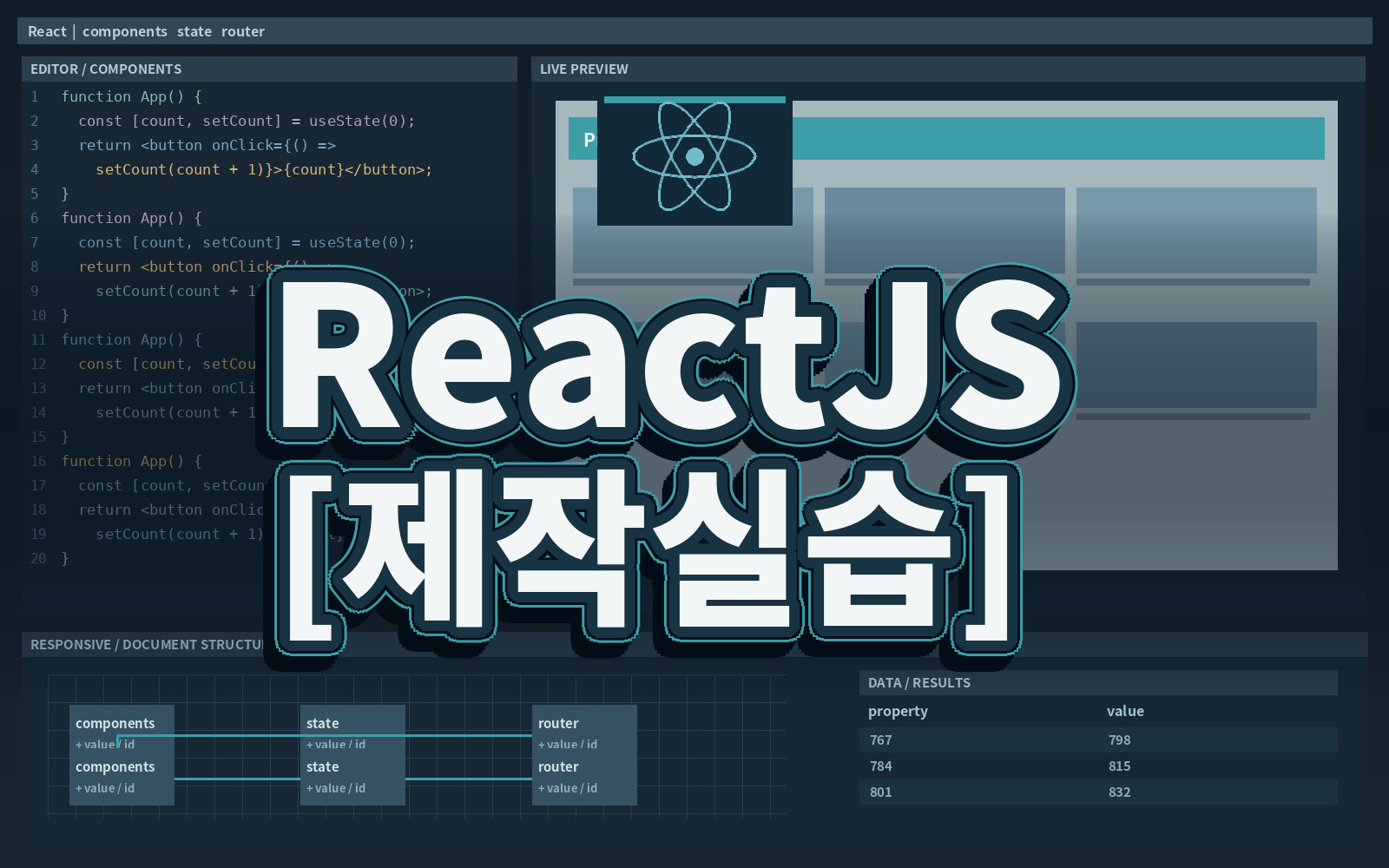Click line number 1 in editor gutter

[35, 96]
